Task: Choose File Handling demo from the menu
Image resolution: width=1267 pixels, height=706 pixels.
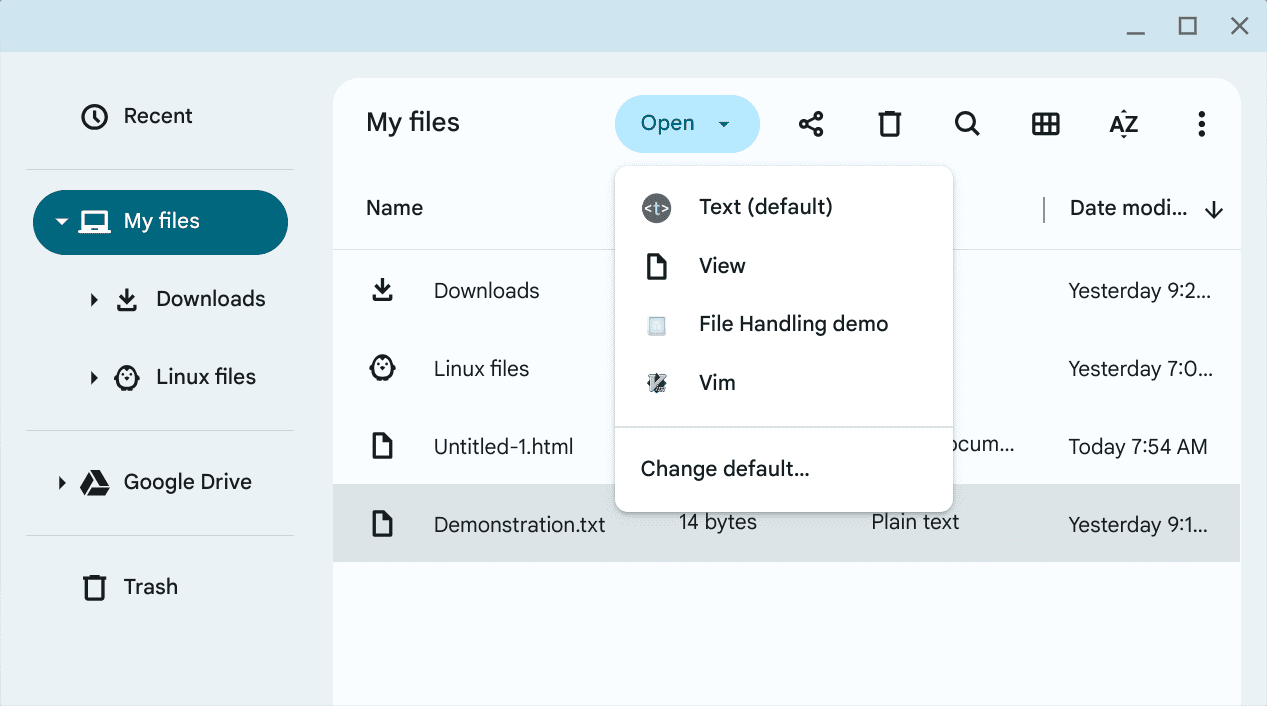Action: pyautogui.click(x=793, y=323)
